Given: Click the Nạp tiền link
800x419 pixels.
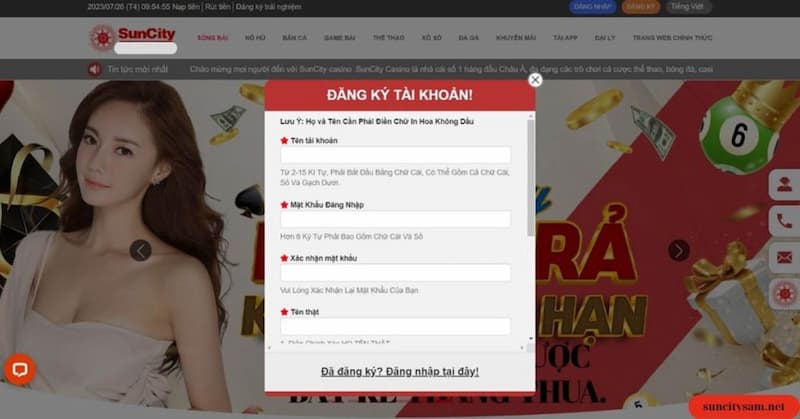Looking at the screenshot, I should (x=186, y=7).
